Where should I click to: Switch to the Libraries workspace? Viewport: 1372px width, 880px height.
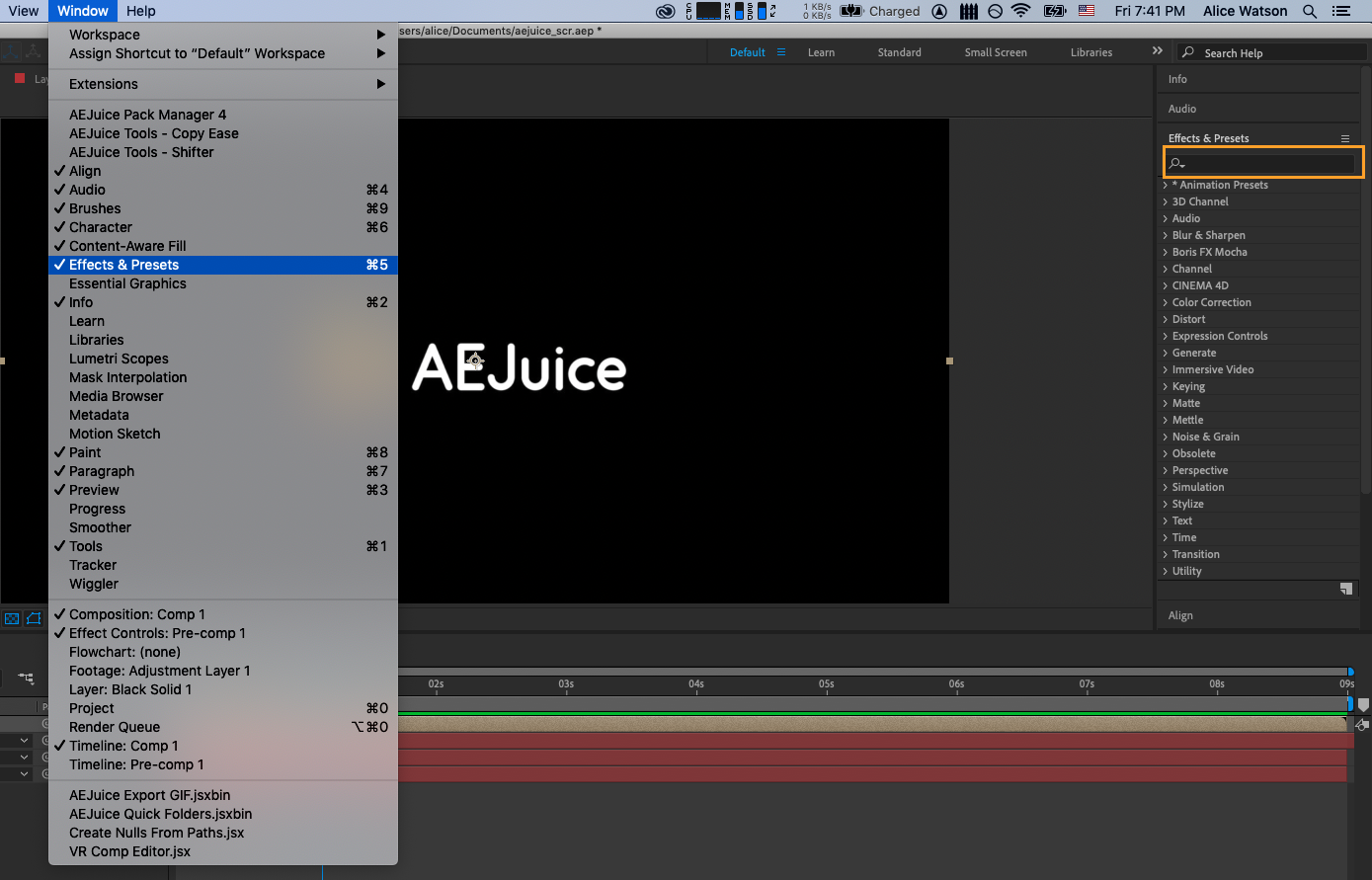tap(1091, 52)
